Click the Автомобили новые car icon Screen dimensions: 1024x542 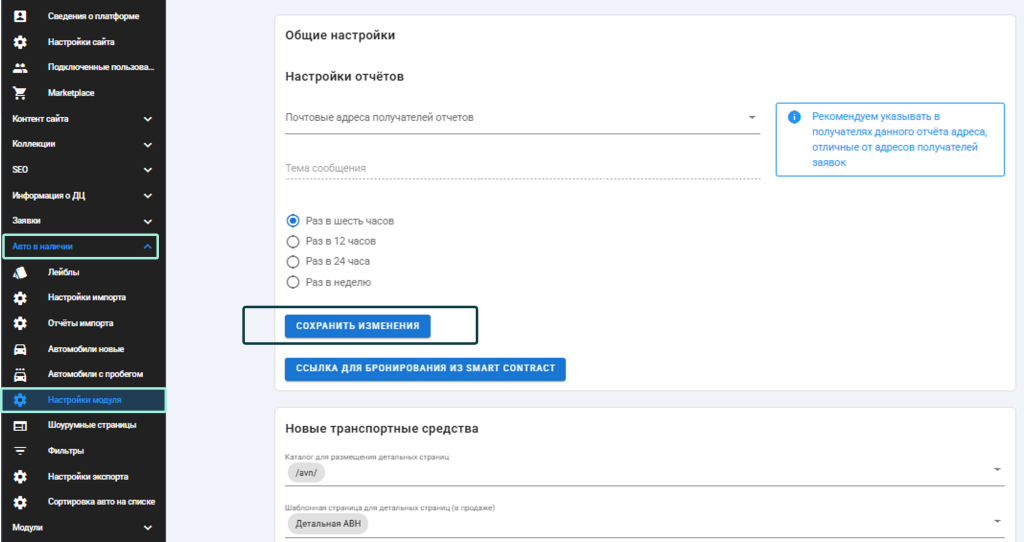click(x=20, y=349)
